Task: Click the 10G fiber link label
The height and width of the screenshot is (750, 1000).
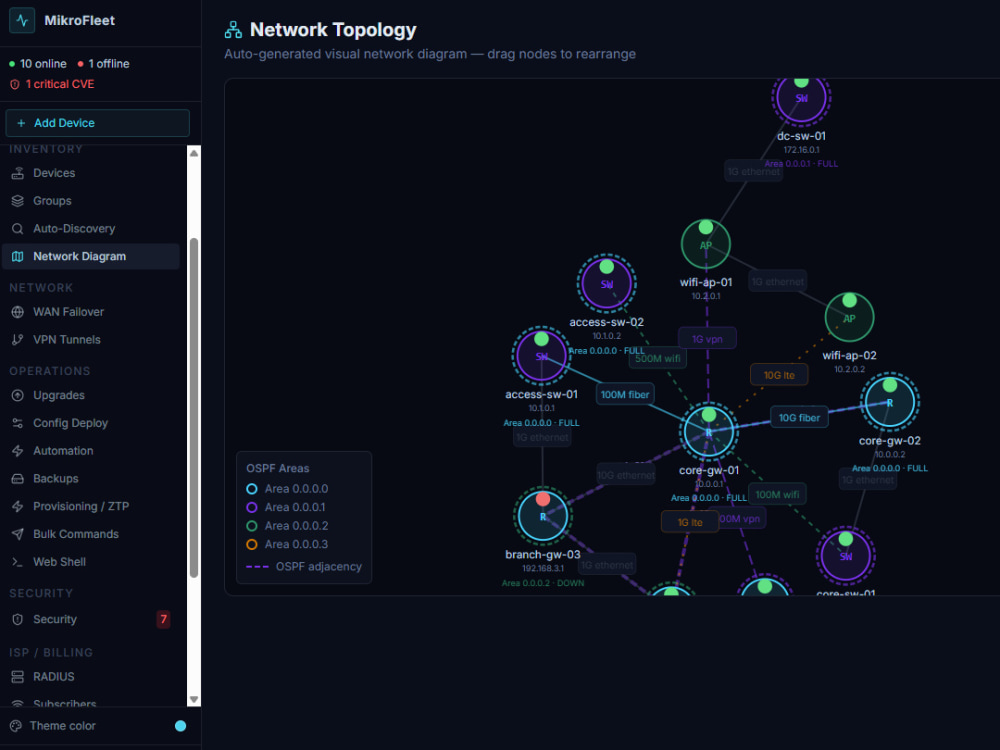Action: coord(799,418)
